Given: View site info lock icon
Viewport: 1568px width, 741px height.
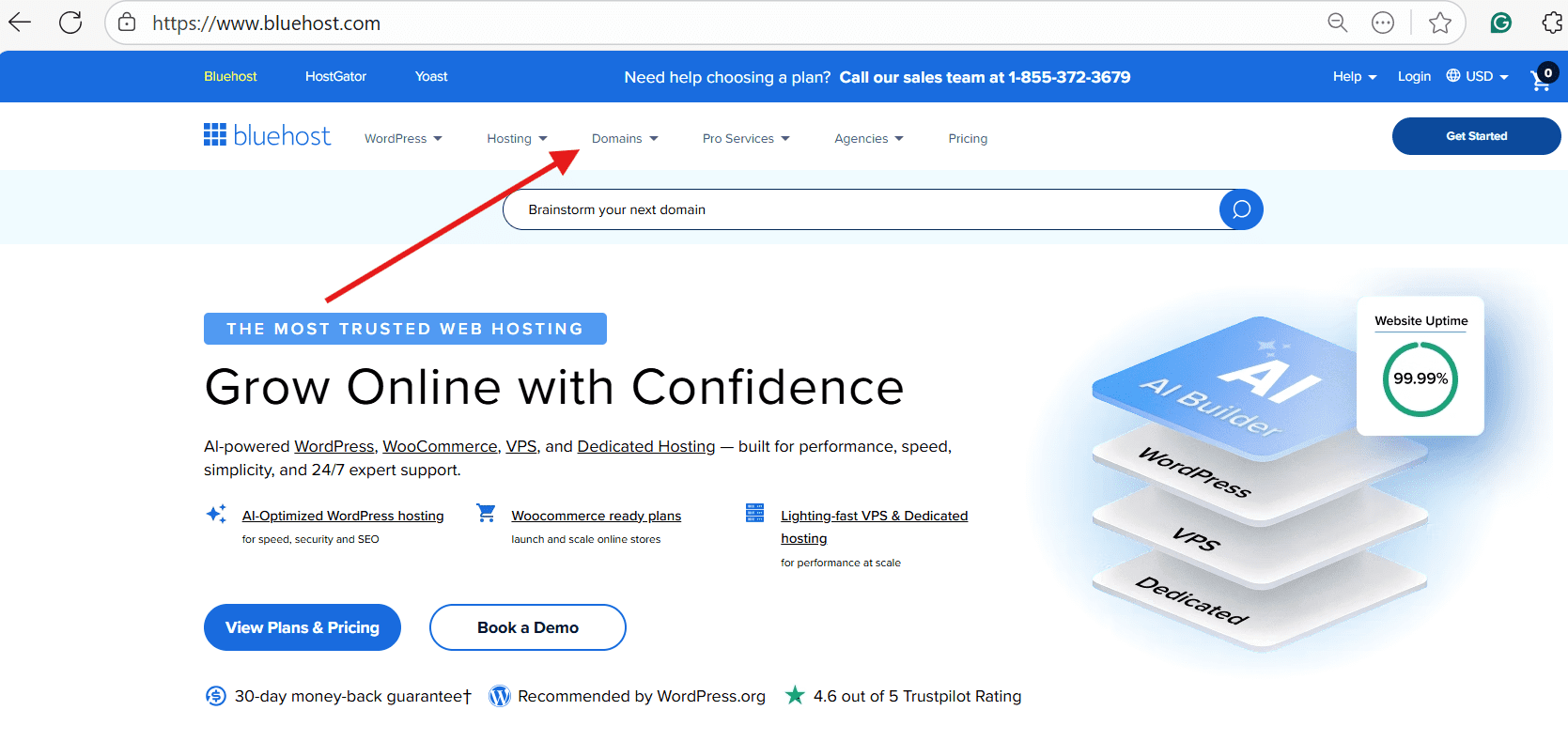Looking at the screenshot, I should (x=127, y=23).
